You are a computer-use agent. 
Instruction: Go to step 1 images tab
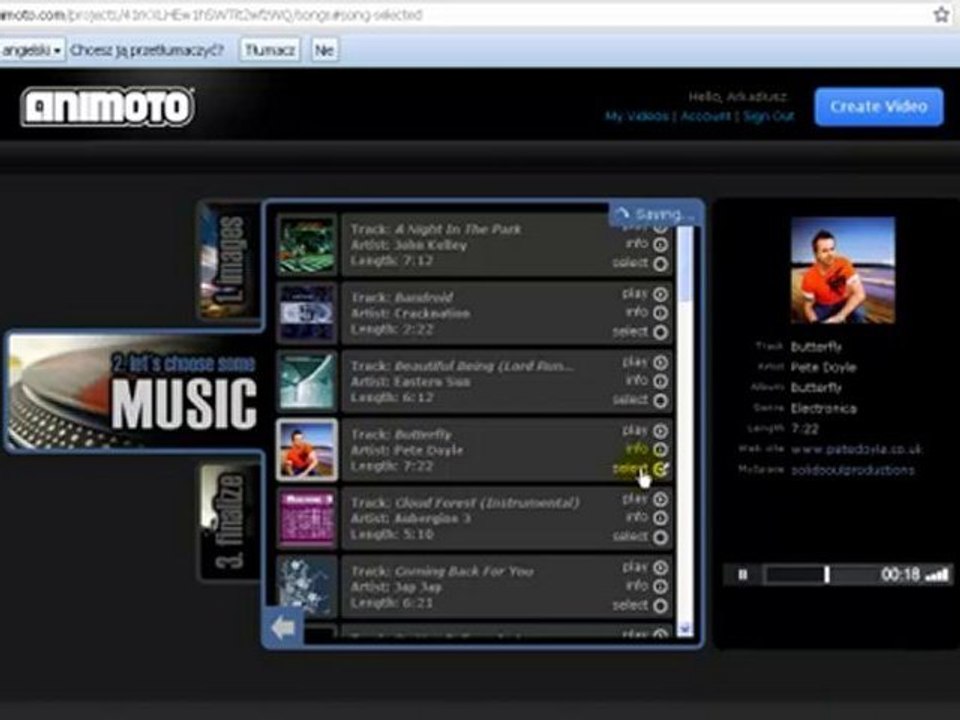[x=230, y=261]
